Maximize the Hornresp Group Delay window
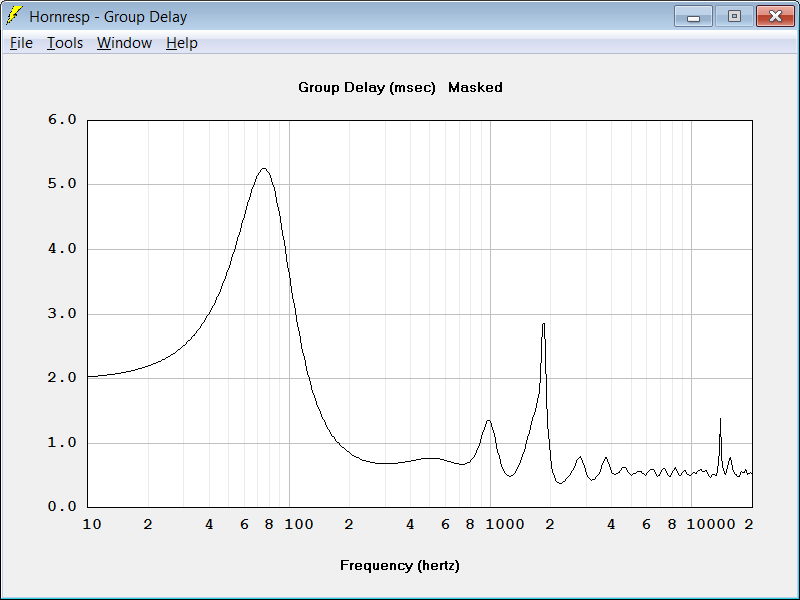Screen dimensions: 800x600 click(734, 16)
